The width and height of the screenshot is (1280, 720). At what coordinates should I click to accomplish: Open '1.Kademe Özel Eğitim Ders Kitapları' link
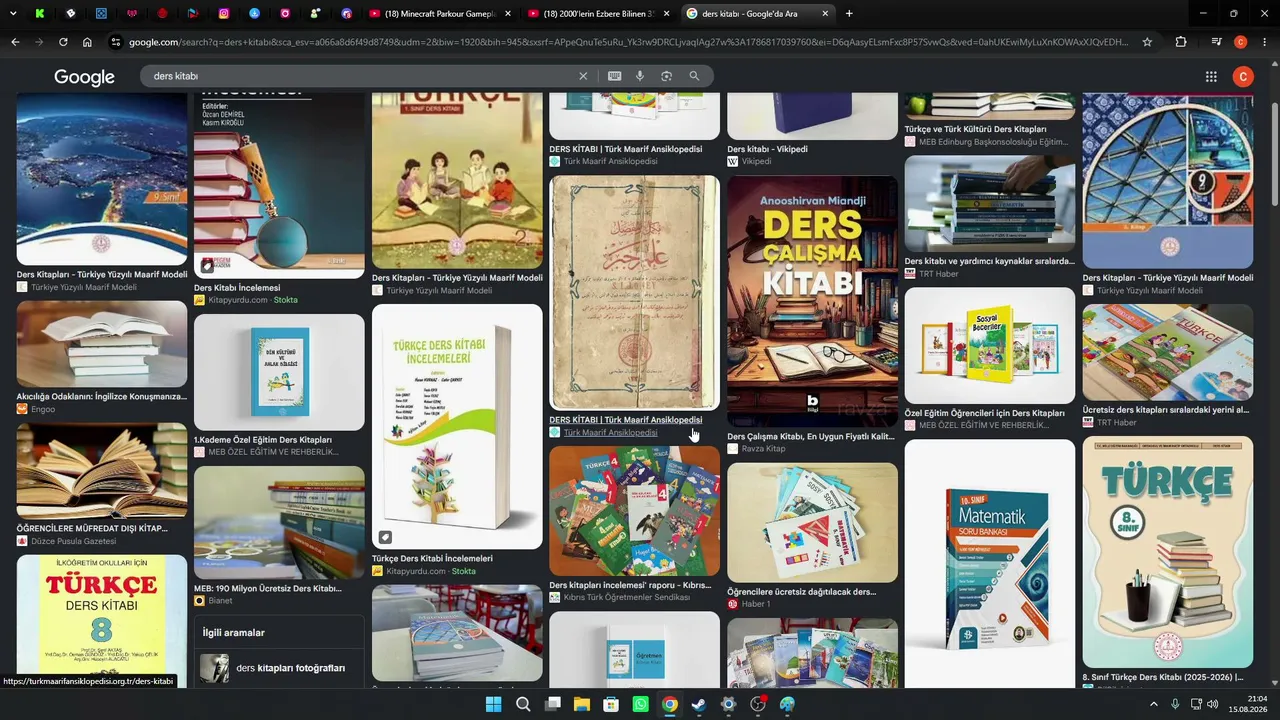[263, 440]
